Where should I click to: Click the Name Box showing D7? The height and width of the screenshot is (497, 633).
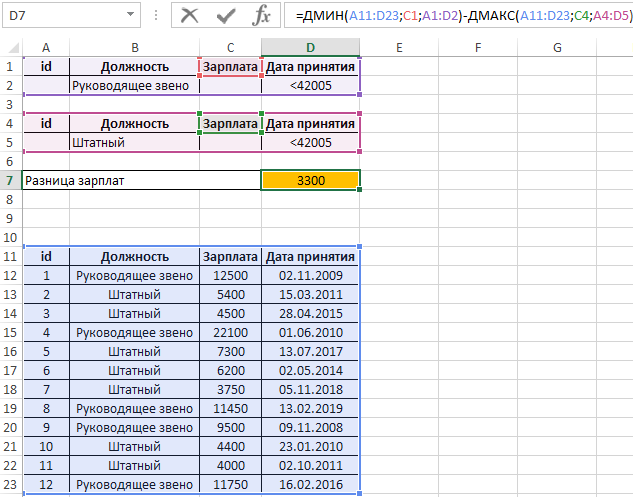tap(60, 16)
